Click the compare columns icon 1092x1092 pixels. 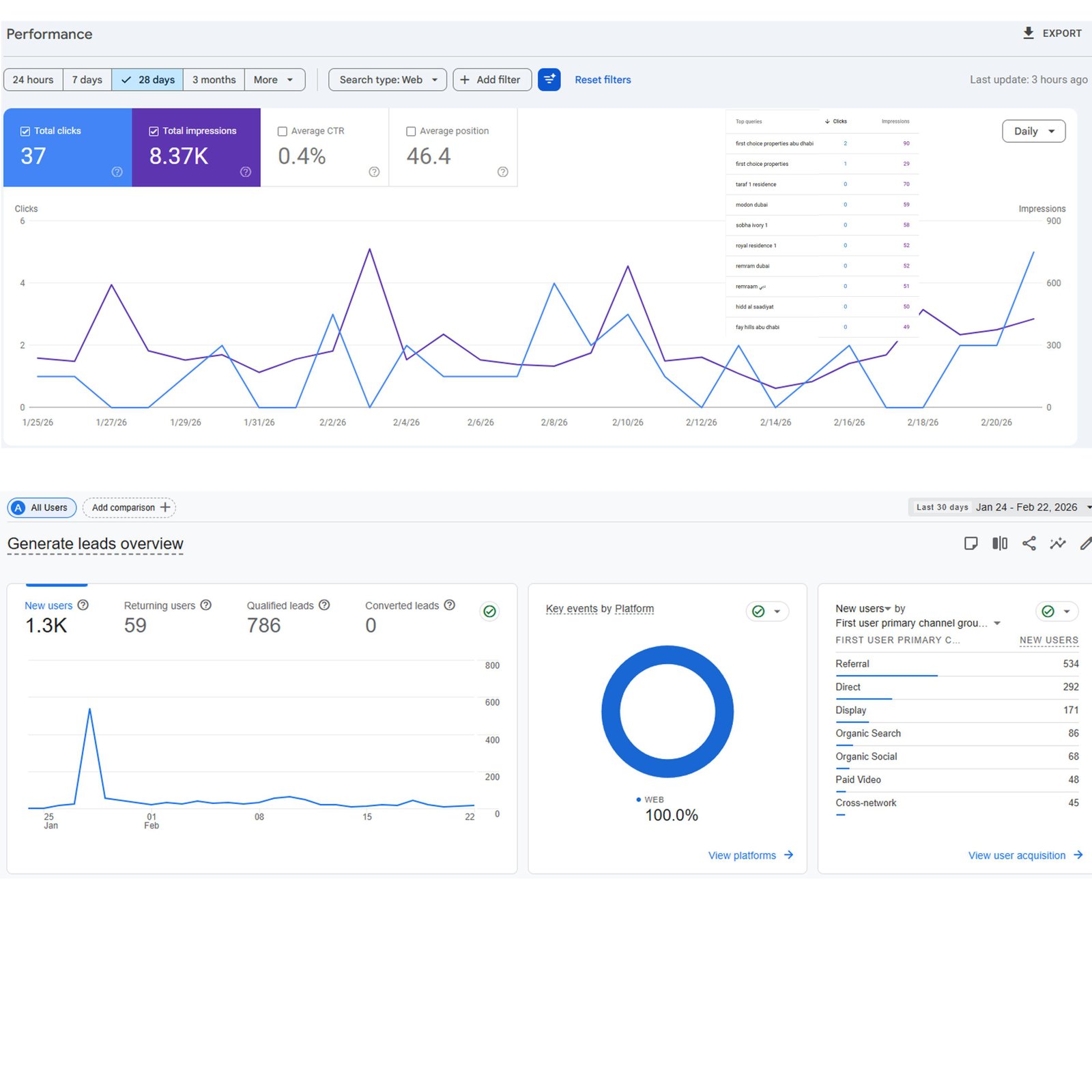pyautogui.click(x=999, y=543)
